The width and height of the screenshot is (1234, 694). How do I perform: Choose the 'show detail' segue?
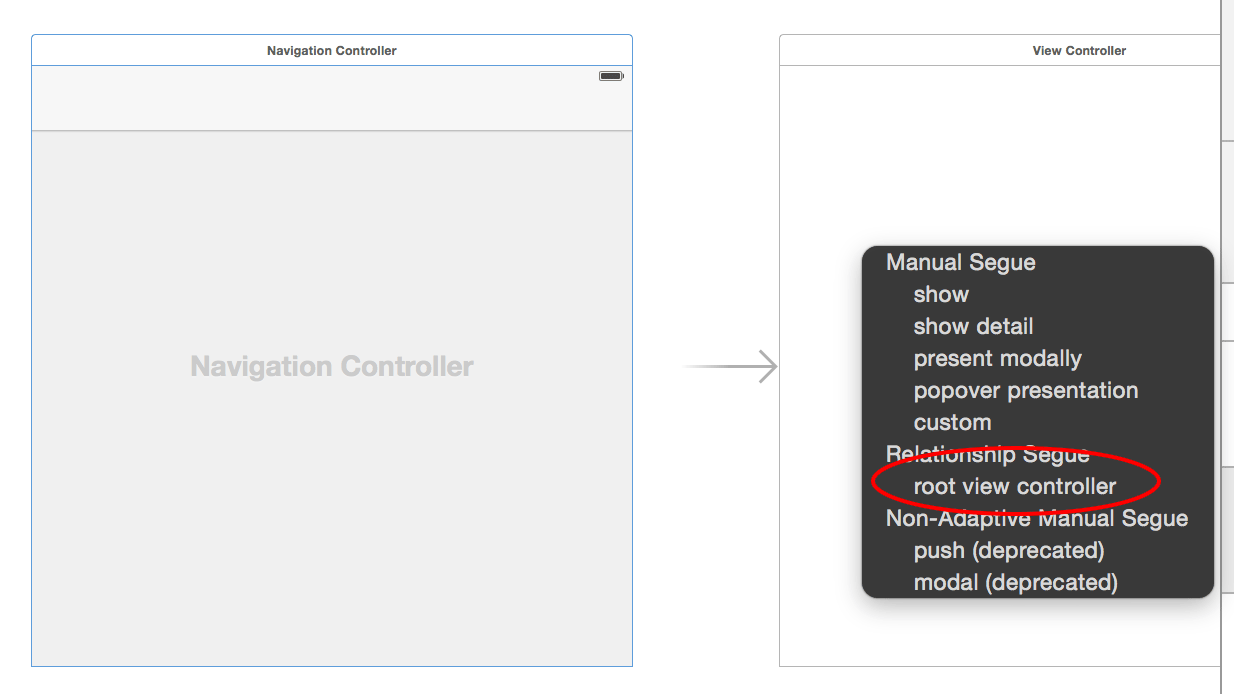click(972, 326)
